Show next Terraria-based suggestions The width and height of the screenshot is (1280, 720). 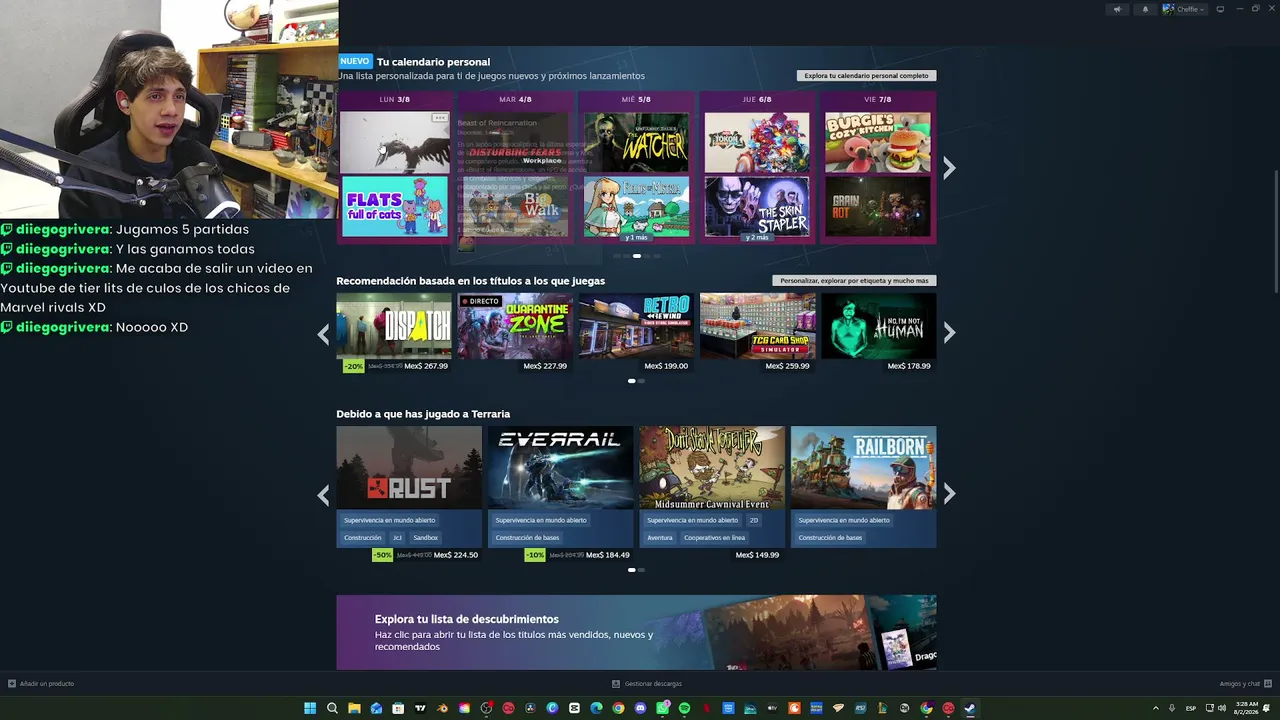[x=949, y=493]
